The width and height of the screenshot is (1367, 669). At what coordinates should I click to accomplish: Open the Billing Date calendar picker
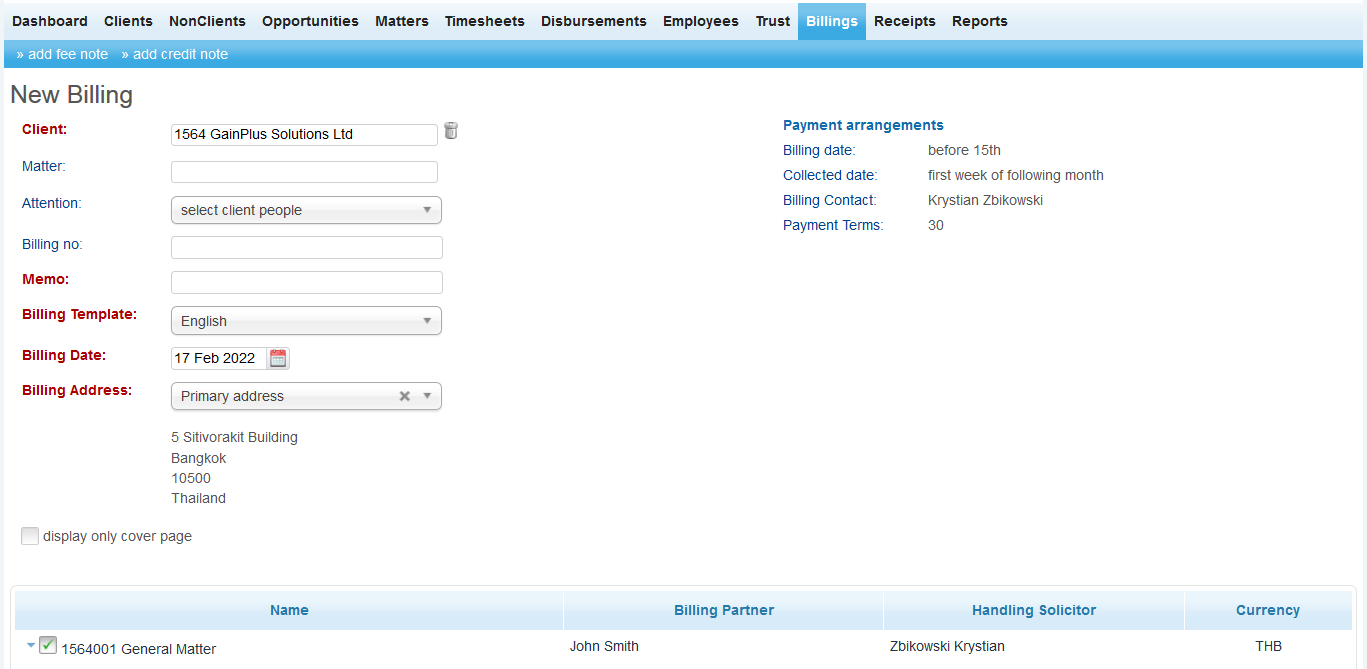(278, 358)
